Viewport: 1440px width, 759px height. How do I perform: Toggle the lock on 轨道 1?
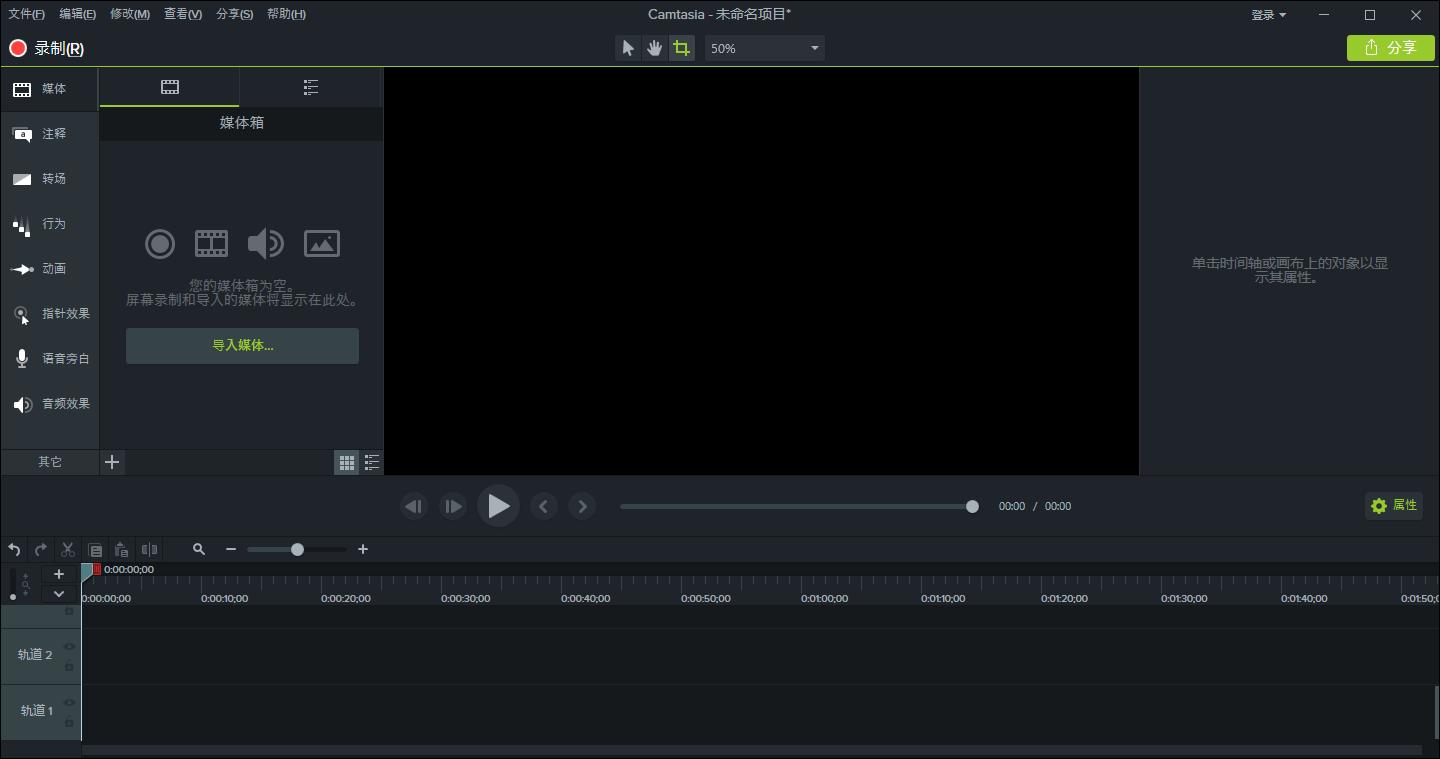click(69, 722)
